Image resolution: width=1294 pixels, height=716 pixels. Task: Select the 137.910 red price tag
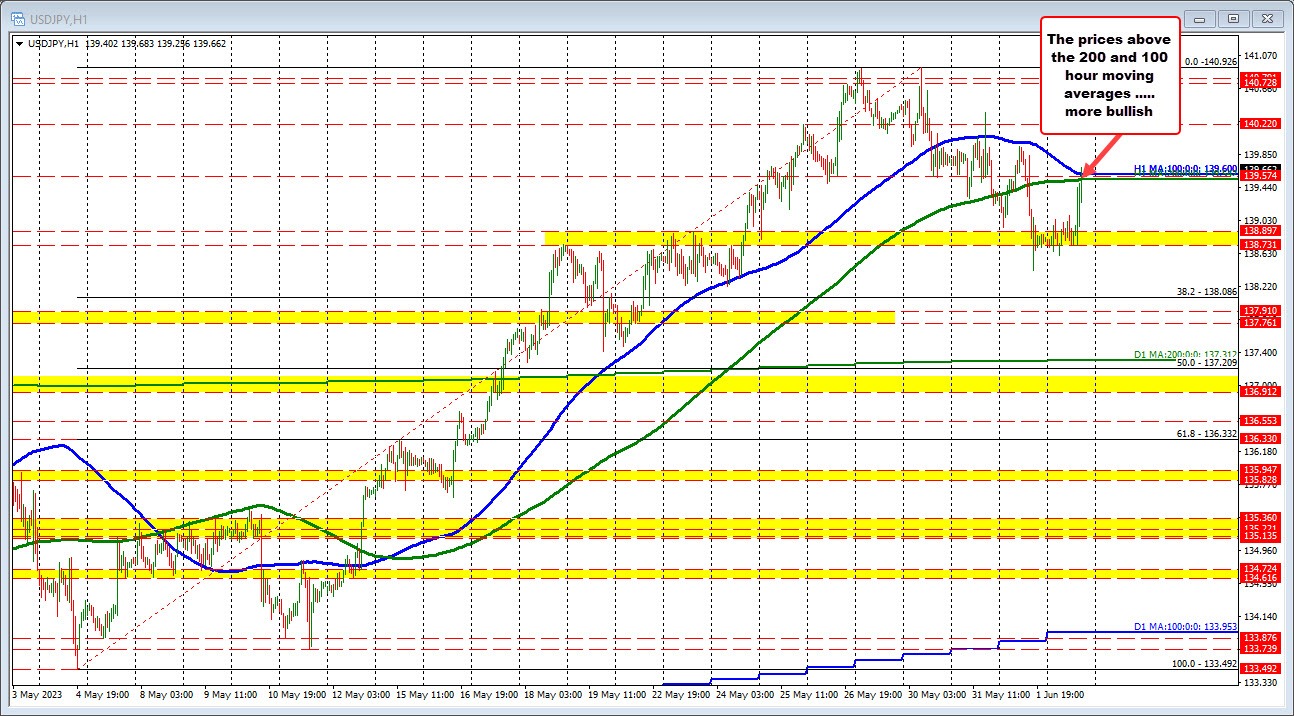click(1258, 311)
